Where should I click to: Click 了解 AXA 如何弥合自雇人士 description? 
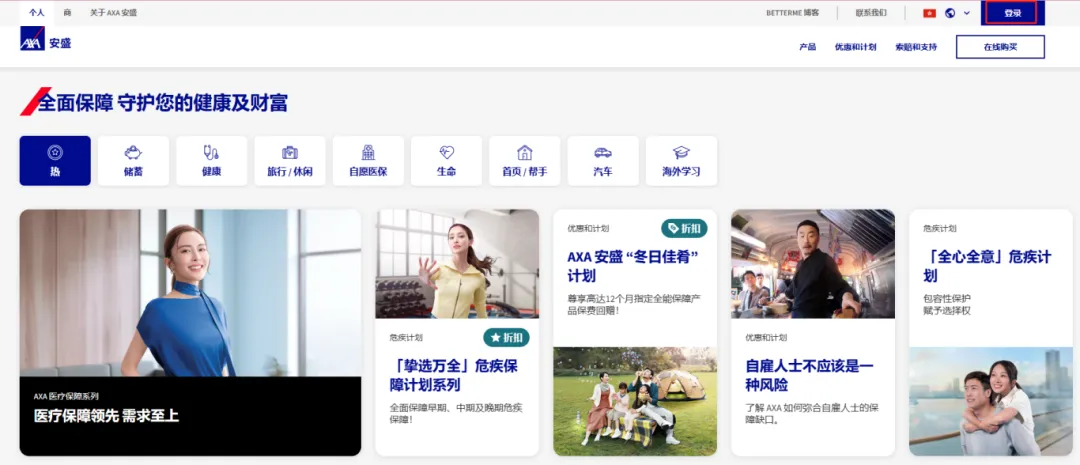coord(812,413)
